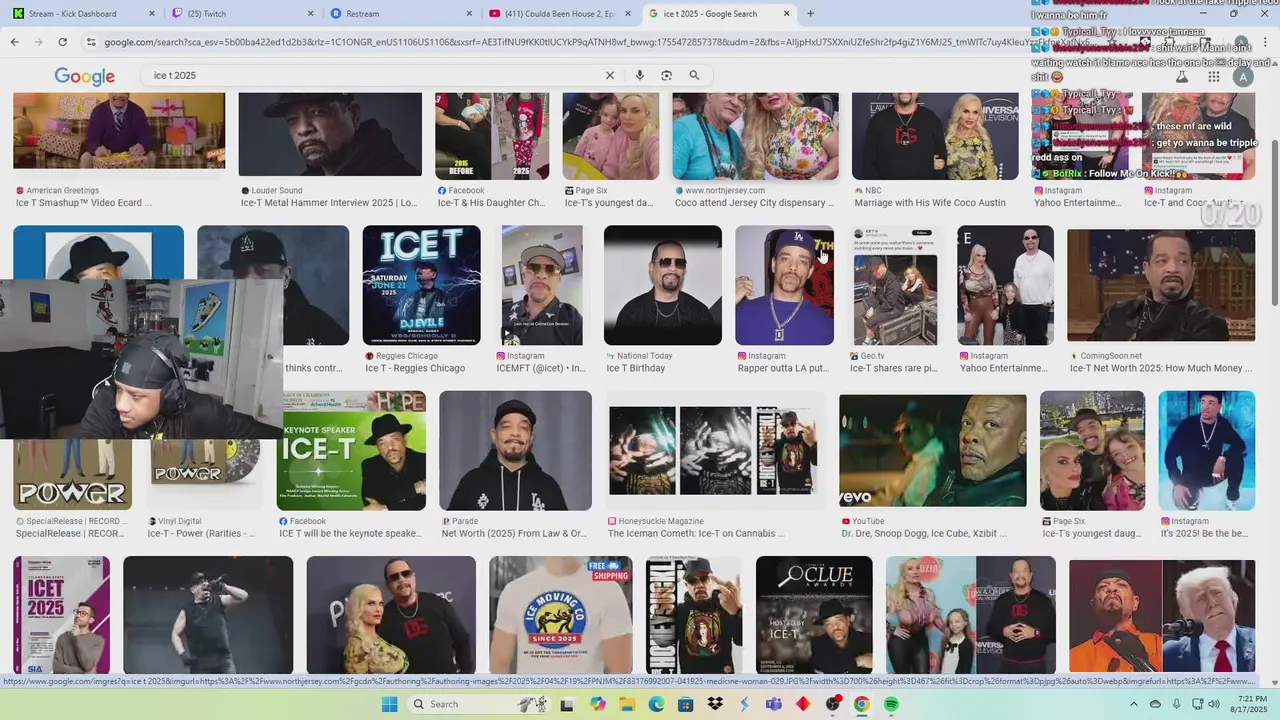Show hidden system tray icons

[x=1133, y=704]
